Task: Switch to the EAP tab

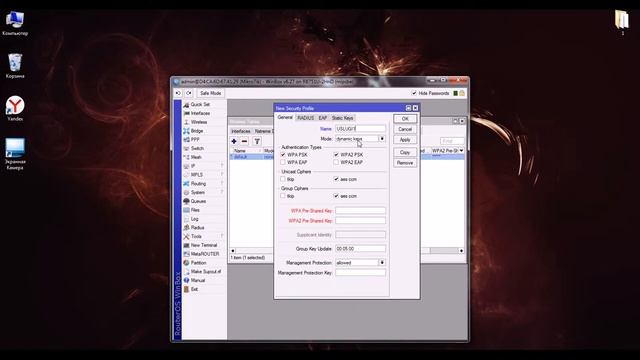Action: click(323, 118)
